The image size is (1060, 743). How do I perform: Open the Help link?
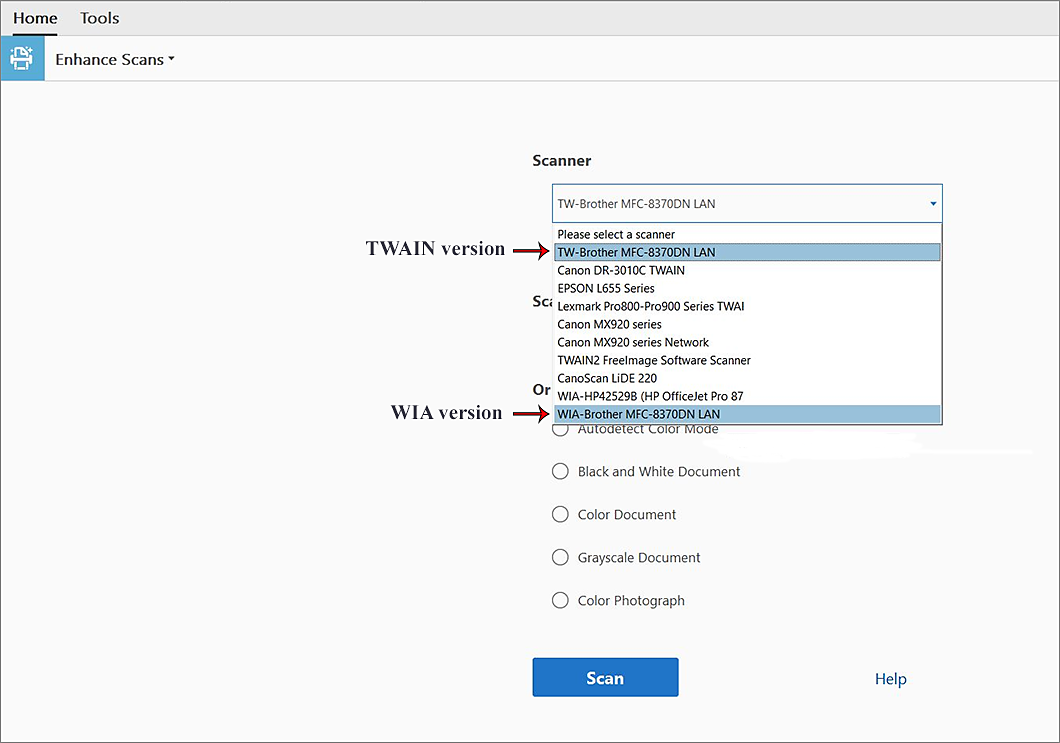point(890,678)
